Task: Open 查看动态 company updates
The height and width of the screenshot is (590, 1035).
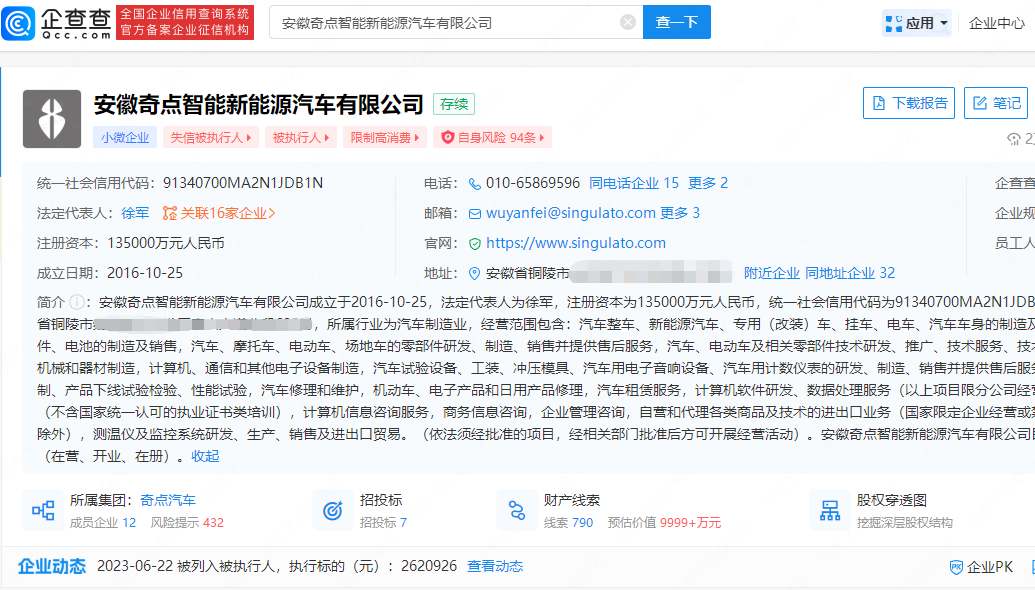Action: [495, 566]
